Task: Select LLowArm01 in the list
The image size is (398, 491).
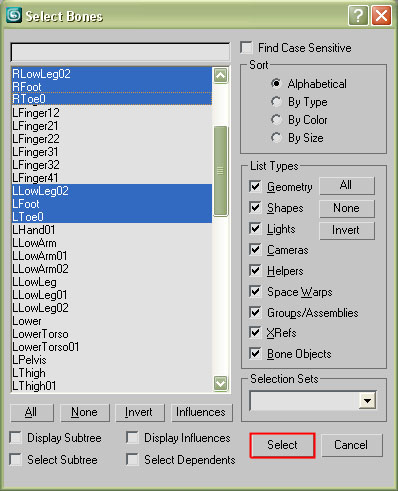Action: pos(112,256)
